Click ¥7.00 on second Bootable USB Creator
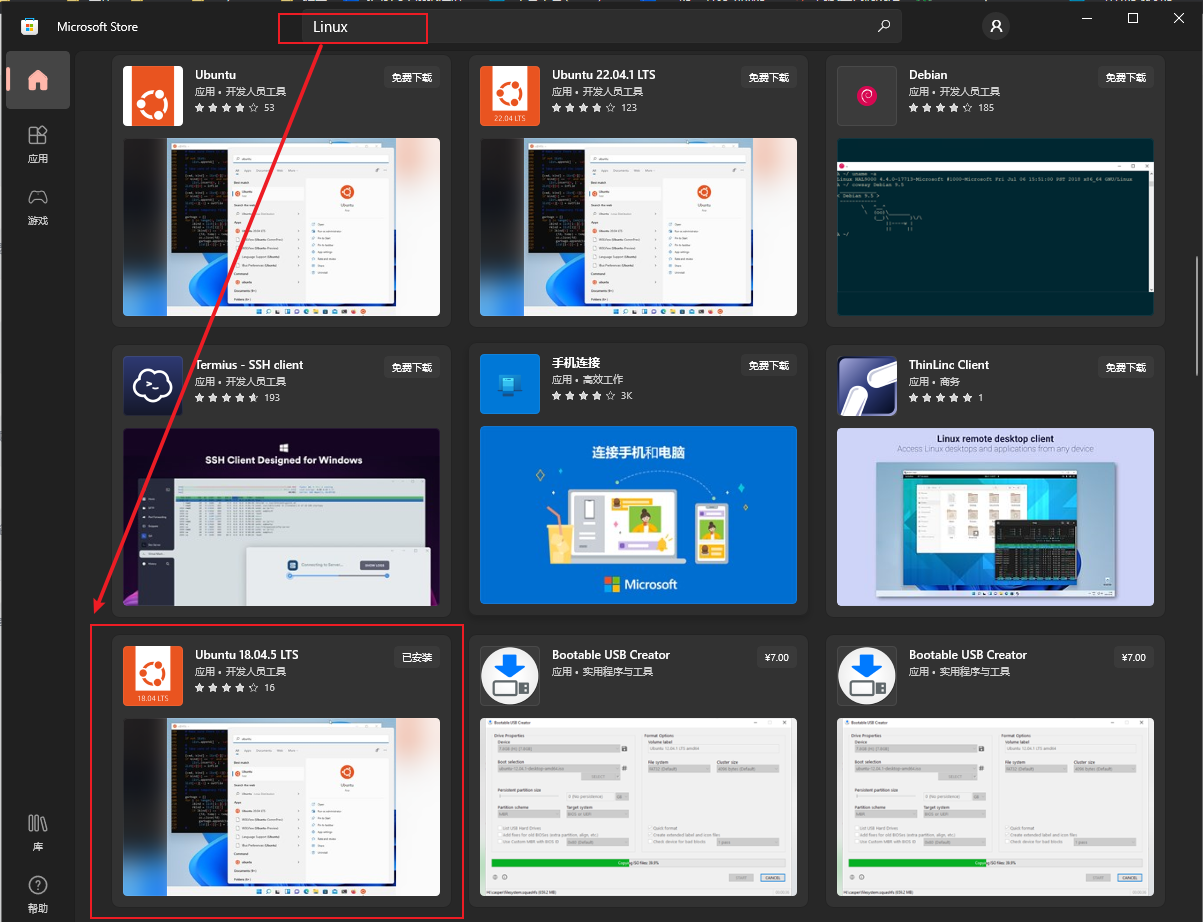This screenshot has width=1203, height=922. (x=1134, y=657)
